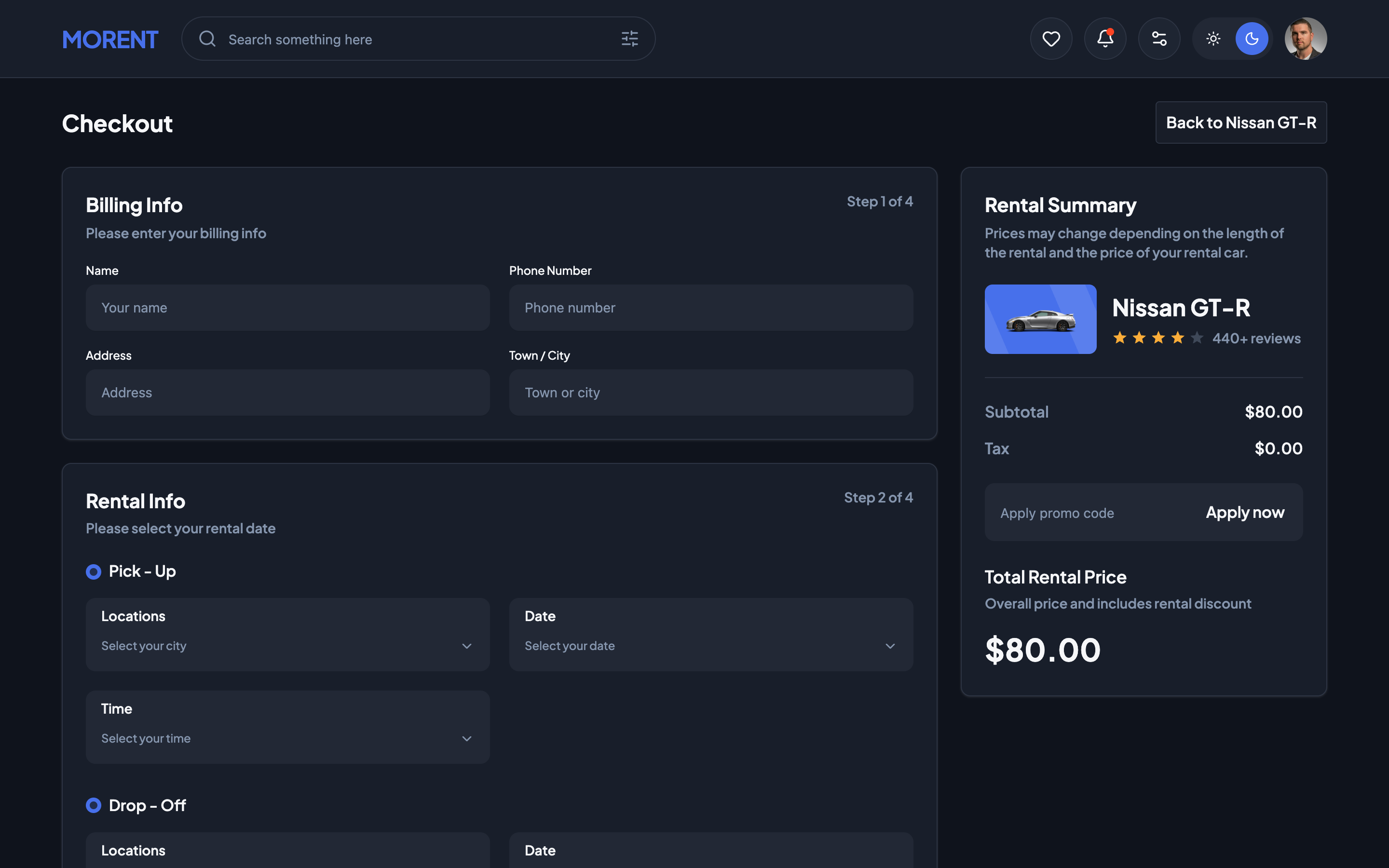Click the 440+ reviews text
1389x868 pixels.
[x=1256, y=338]
